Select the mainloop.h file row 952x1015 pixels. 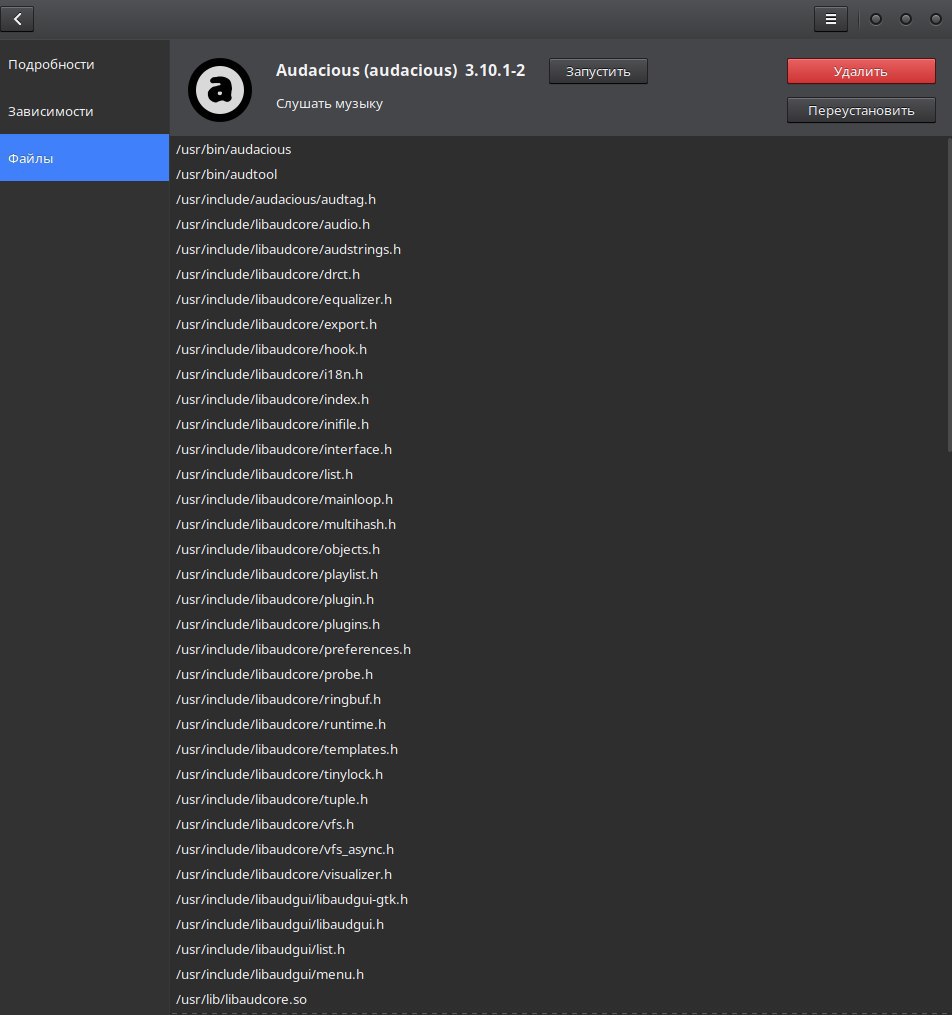[284, 500]
